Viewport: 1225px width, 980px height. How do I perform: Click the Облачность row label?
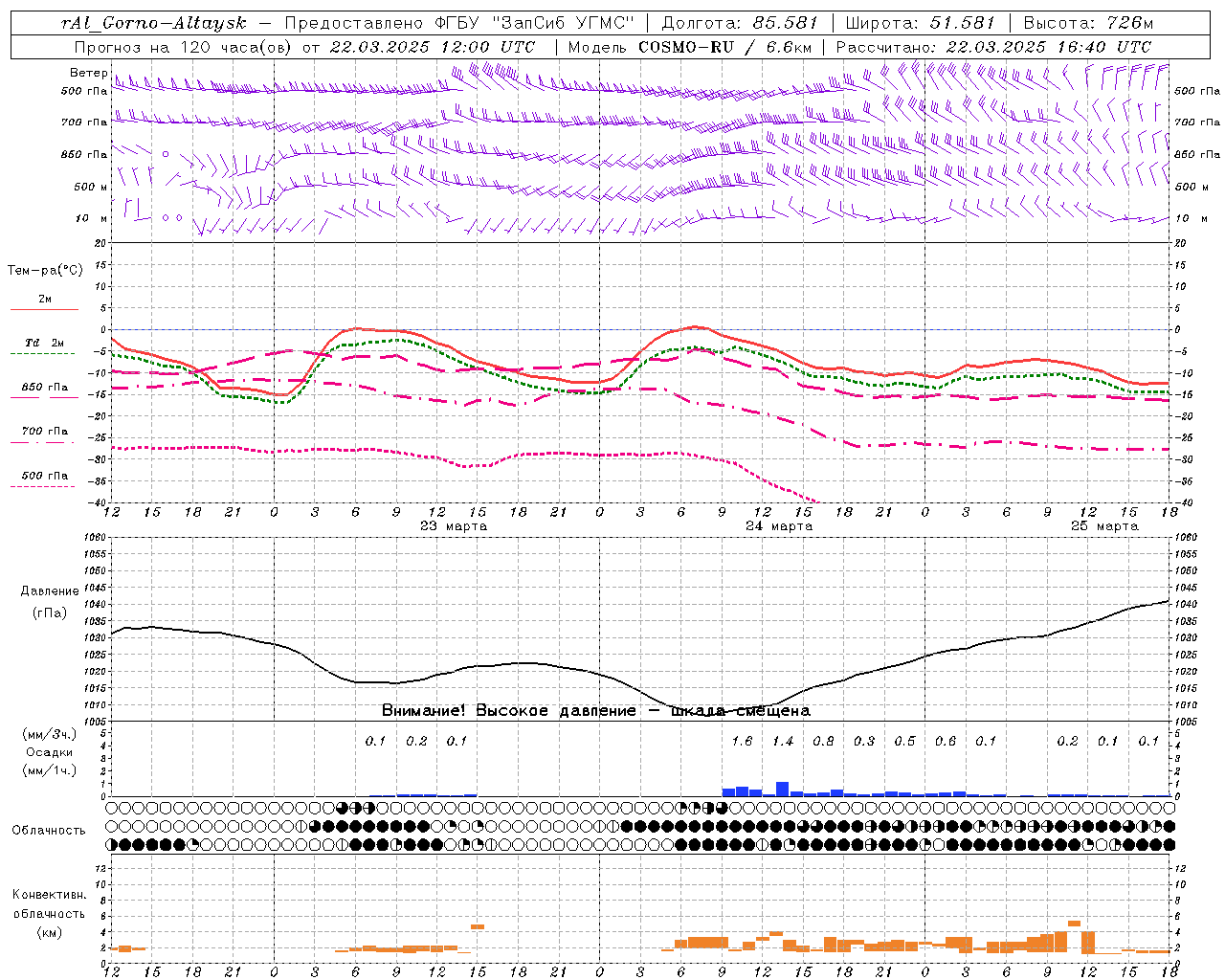[49, 830]
